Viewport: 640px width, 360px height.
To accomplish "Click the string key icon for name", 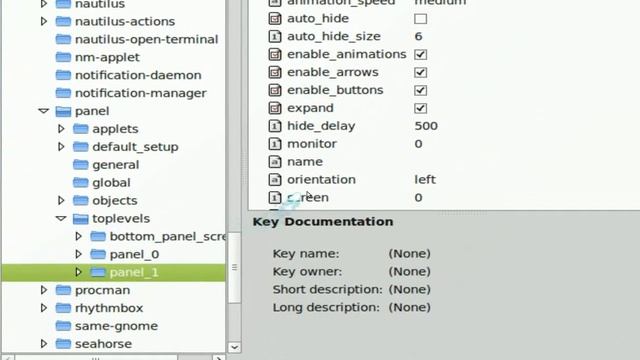I will coord(275,162).
